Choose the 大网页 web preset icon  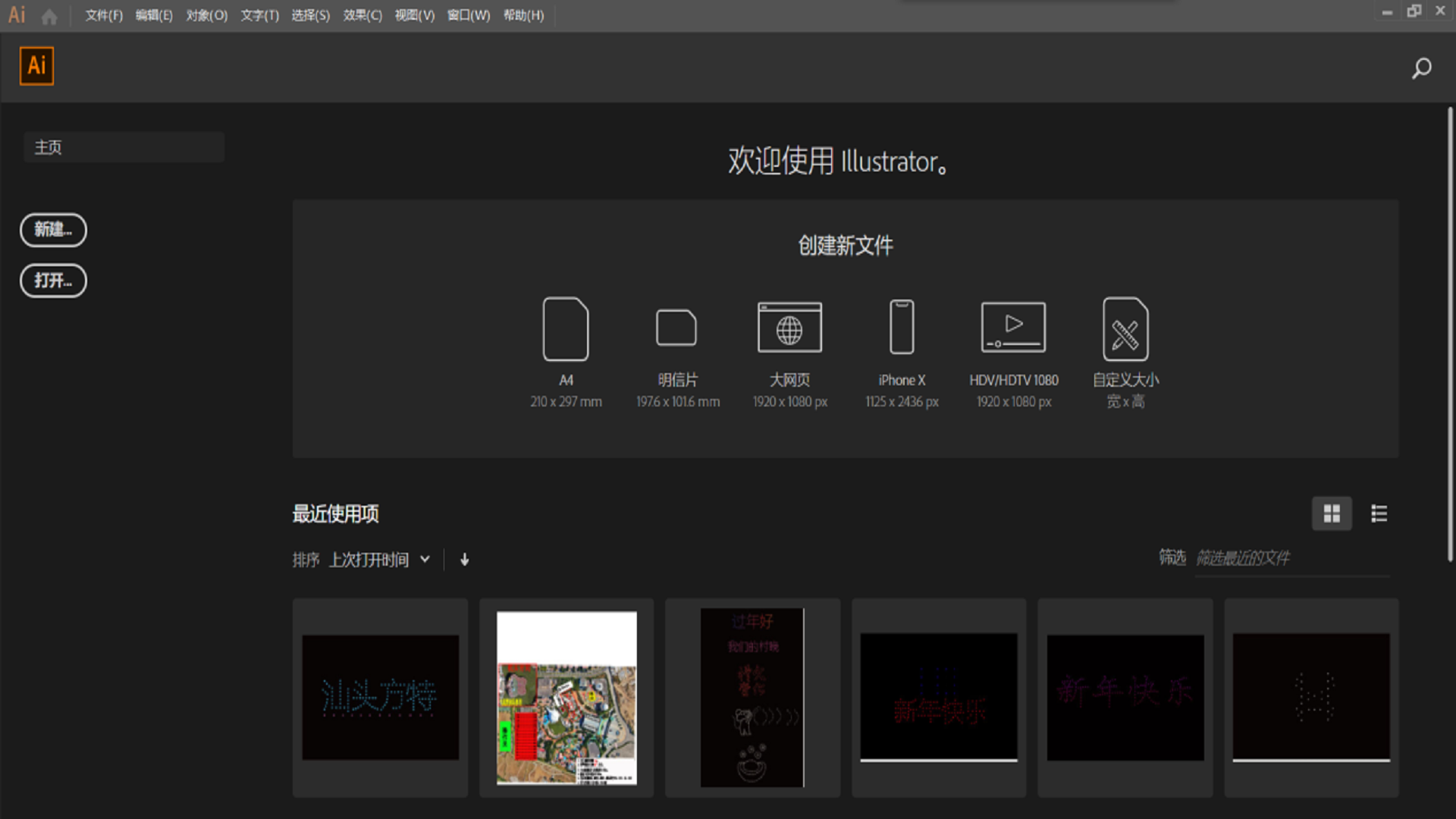pyautogui.click(x=789, y=328)
